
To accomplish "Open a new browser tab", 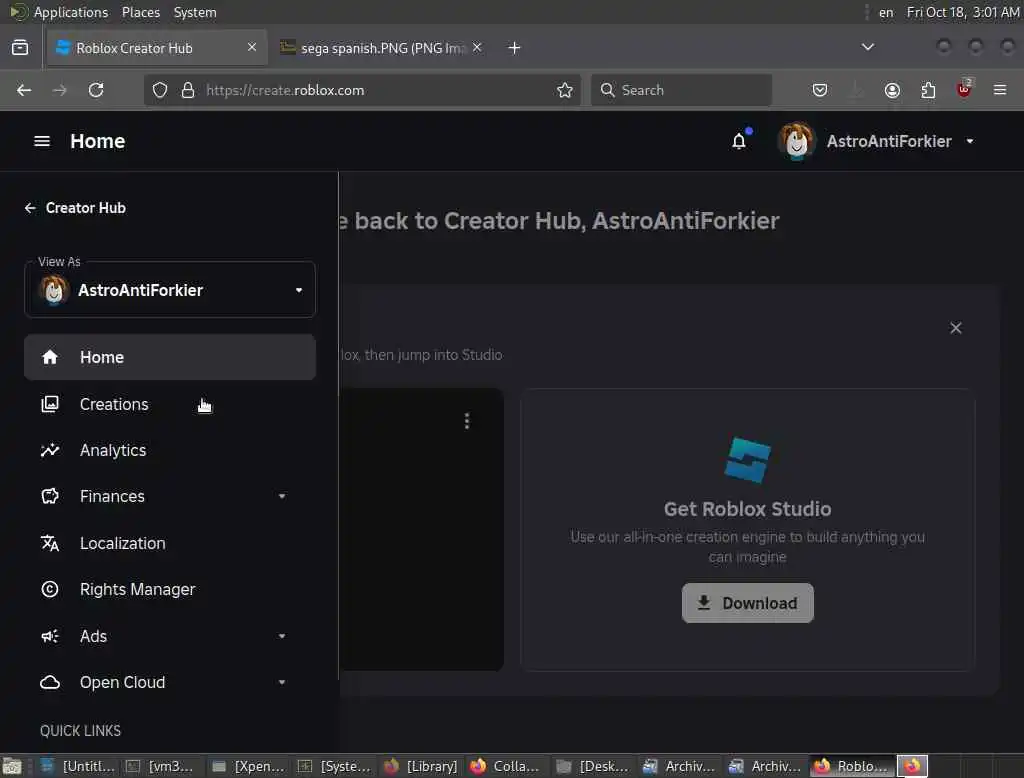I will click(x=514, y=48).
